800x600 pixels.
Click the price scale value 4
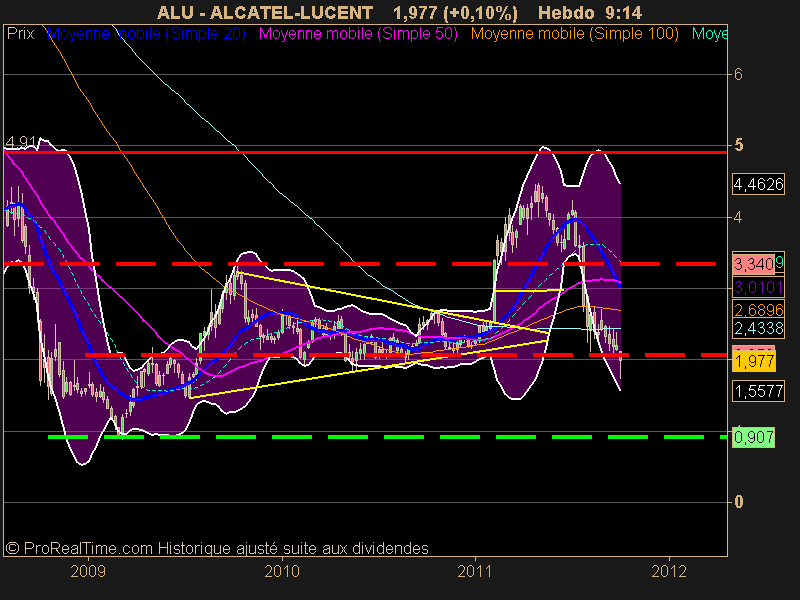click(x=738, y=217)
